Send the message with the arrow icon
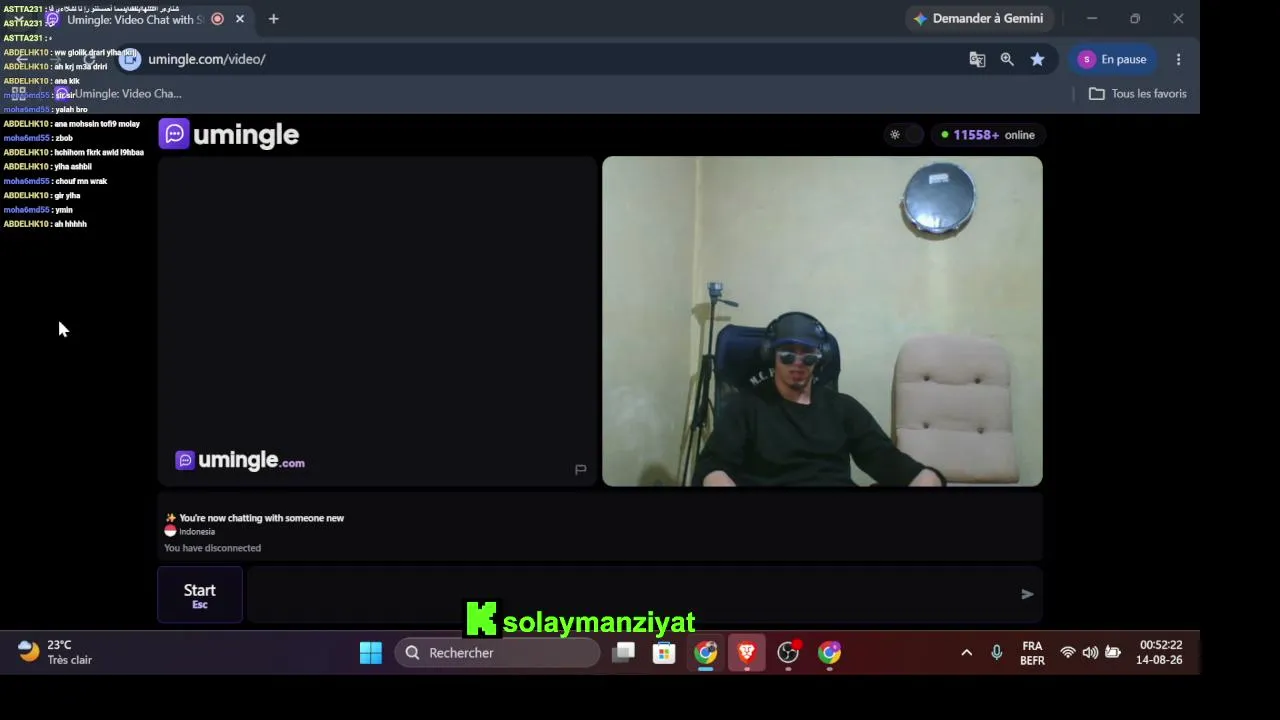The height and width of the screenshot is (720, 1280). pos(1027,594)
